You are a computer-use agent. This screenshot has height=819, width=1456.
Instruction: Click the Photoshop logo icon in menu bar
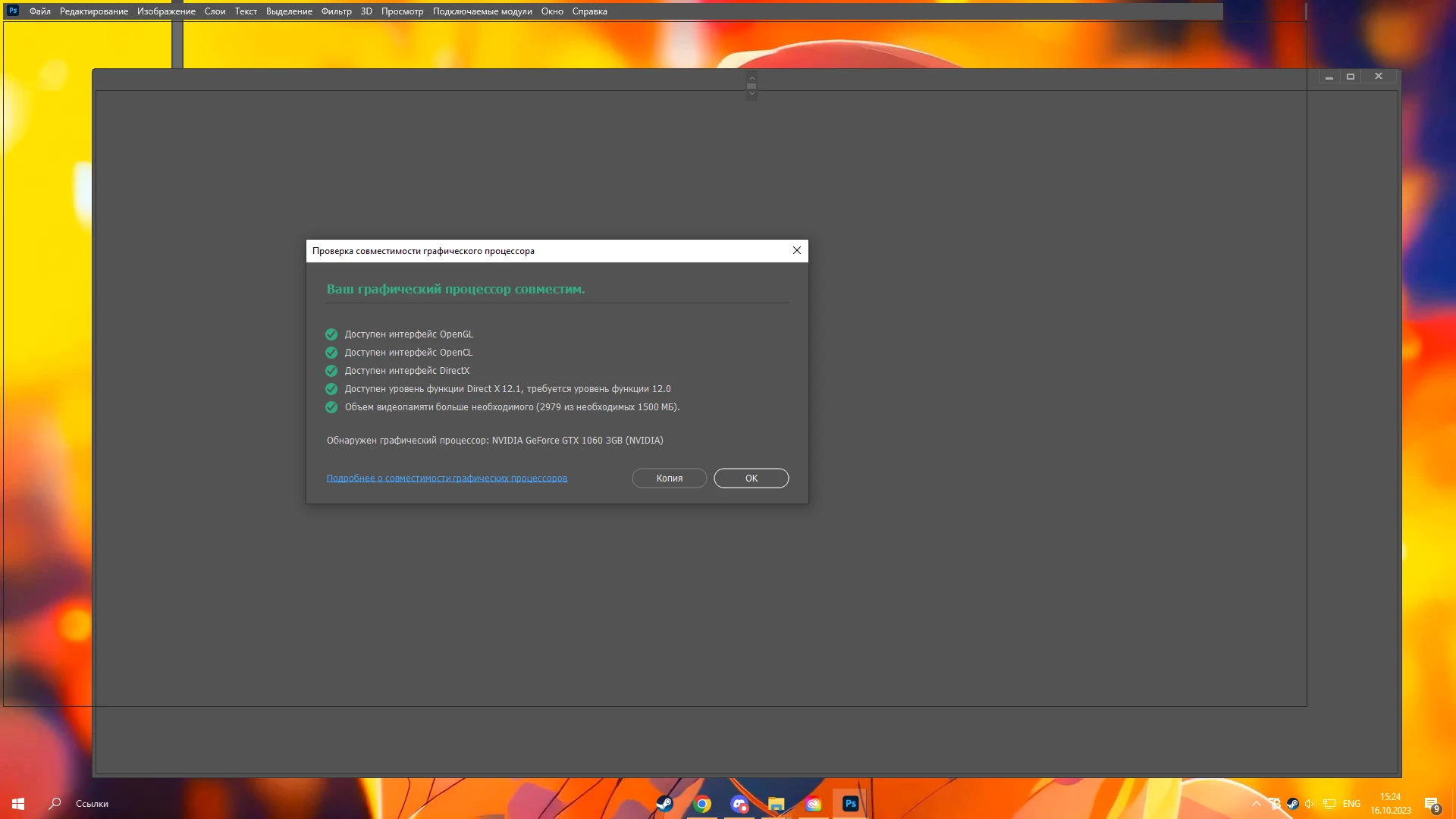click(x=13, y=11)
